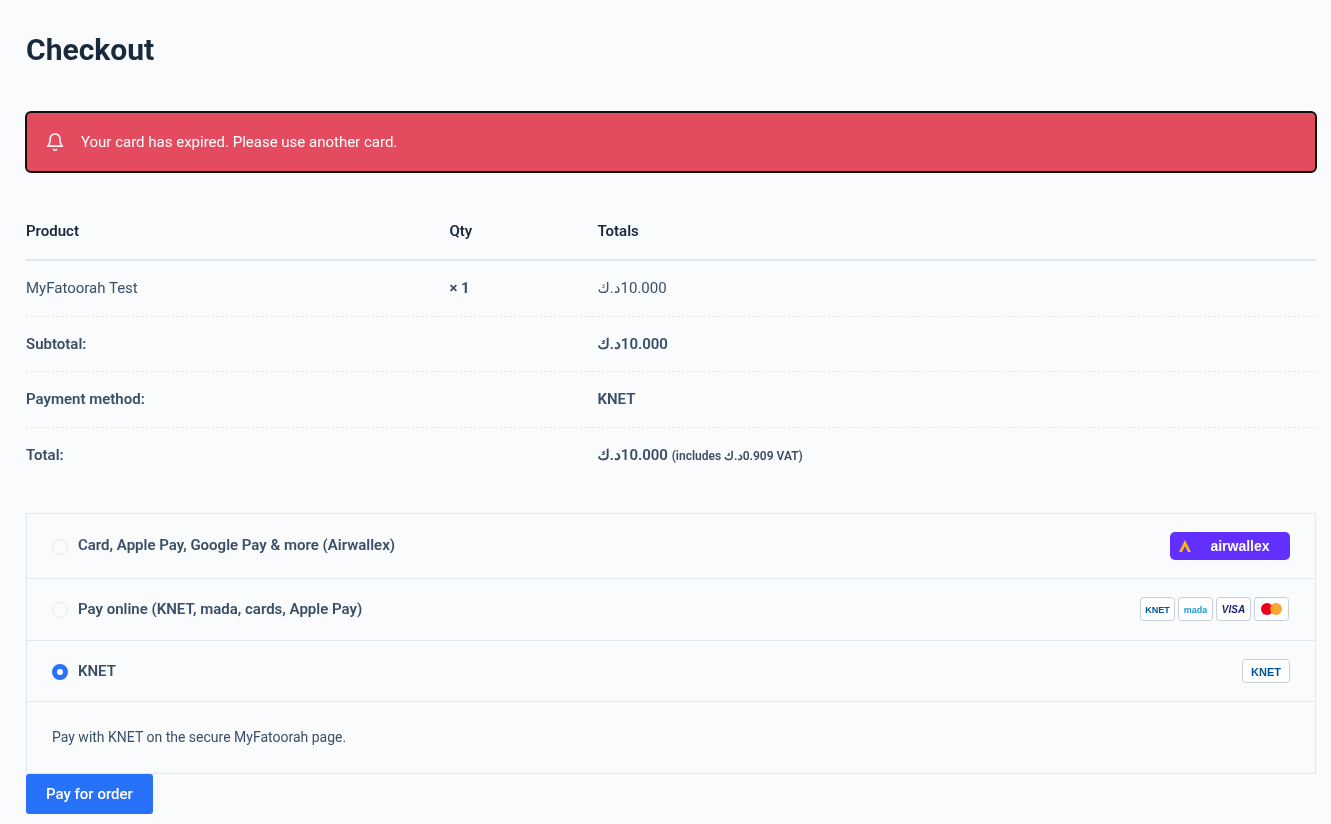Image resolution: width=1331 pixels, height=824 pixels.
Task: Click the Product column header
Action: pos(52,231)
